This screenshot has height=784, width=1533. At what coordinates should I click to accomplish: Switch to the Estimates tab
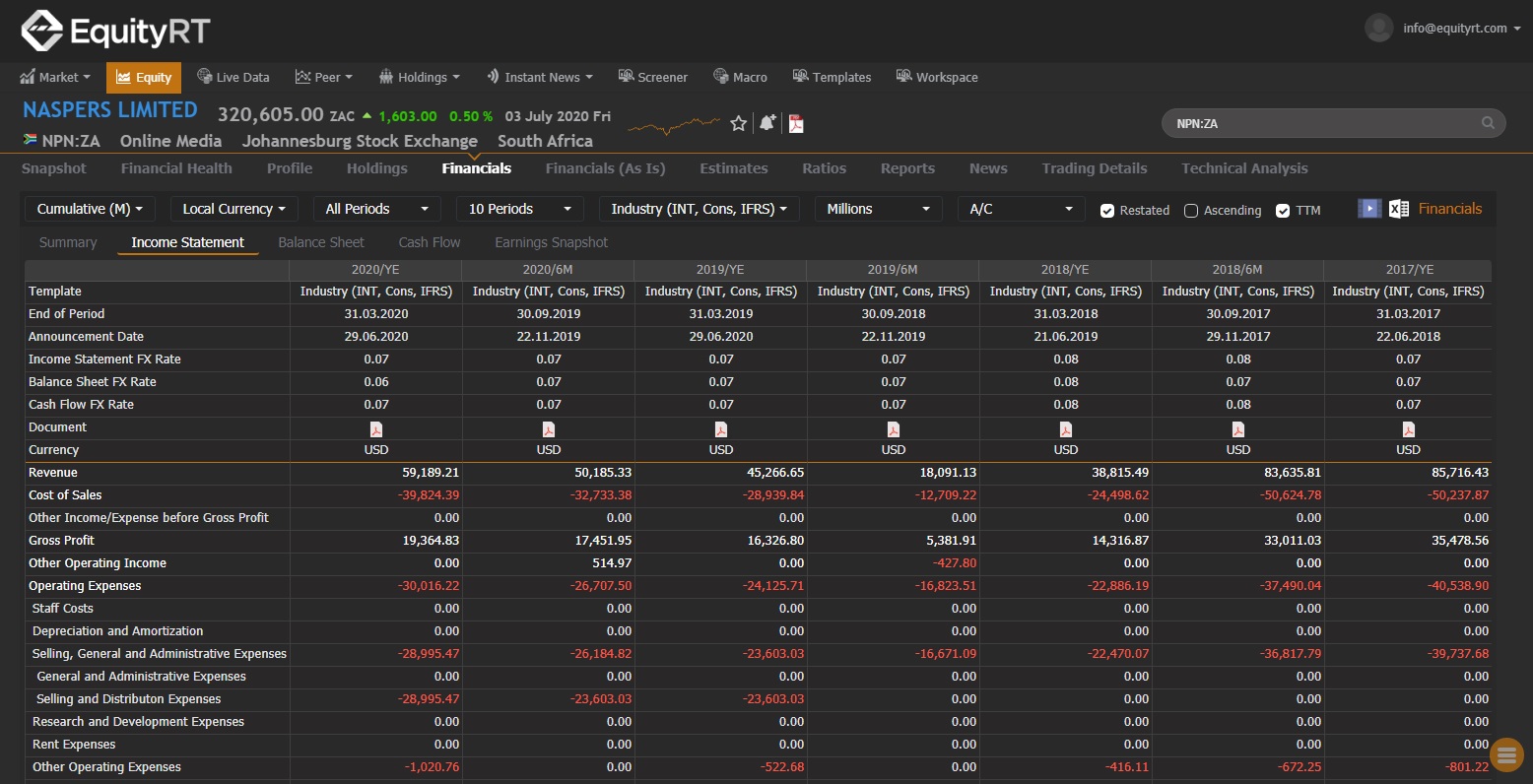(734, 168)
